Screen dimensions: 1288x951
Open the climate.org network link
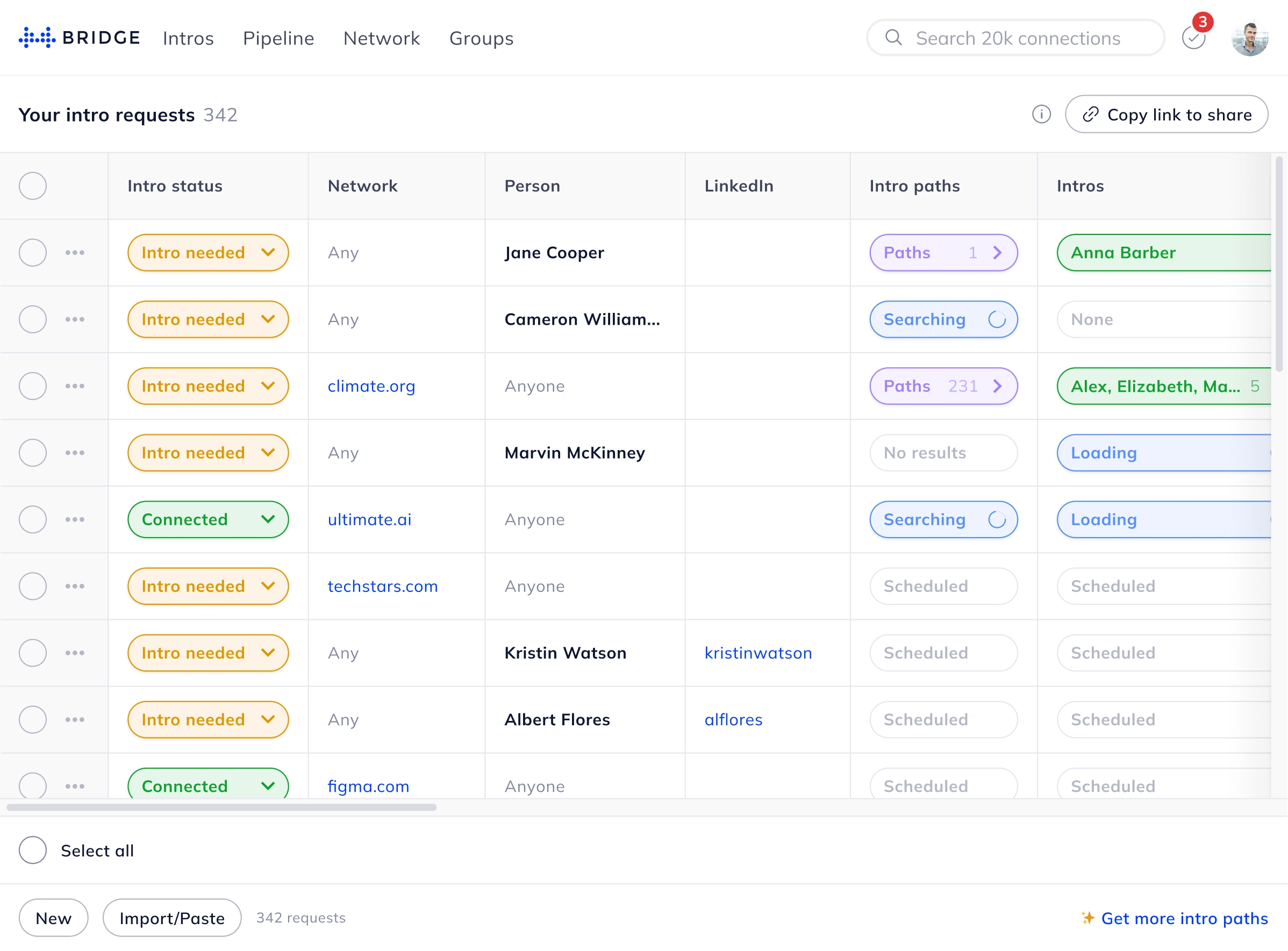click(x=371, y=387)
